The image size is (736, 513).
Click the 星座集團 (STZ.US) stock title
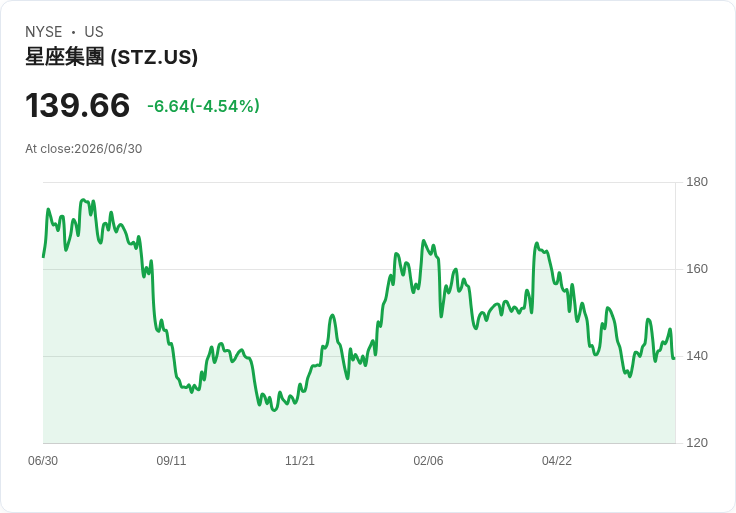(x=111, y=57)
